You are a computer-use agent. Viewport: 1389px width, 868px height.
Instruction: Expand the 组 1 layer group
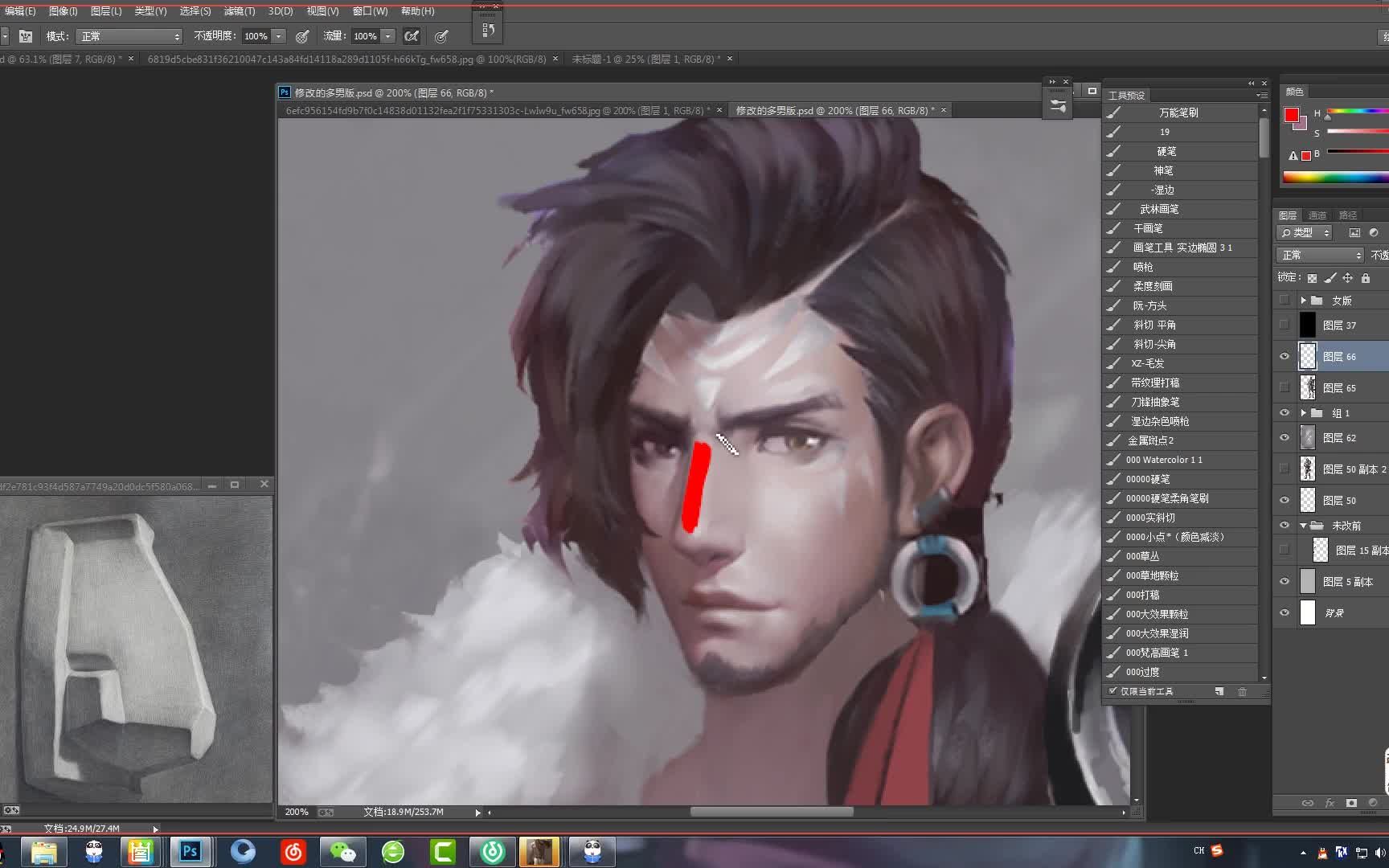coord(1303,413)
